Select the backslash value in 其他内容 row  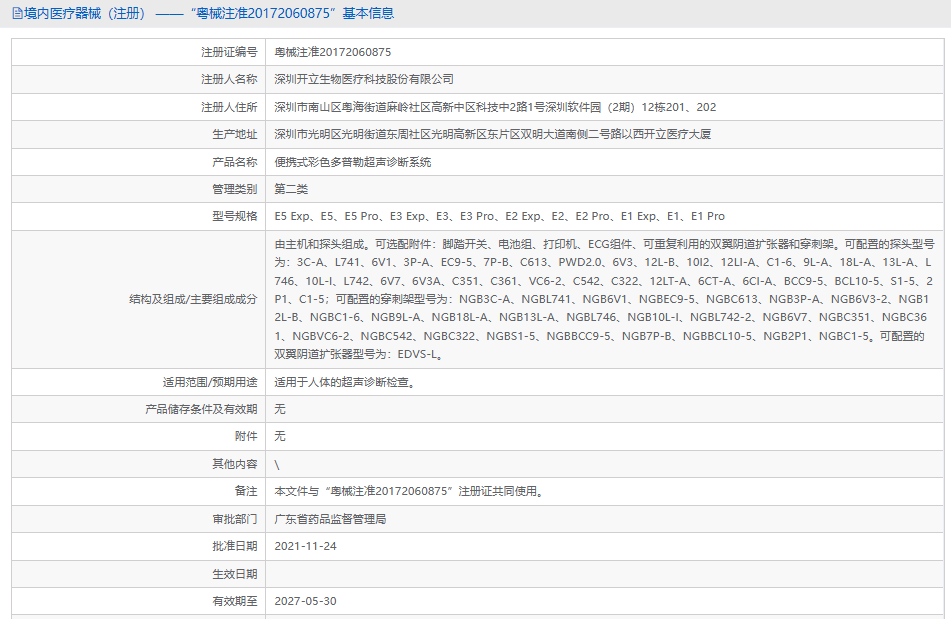(277, 465)
